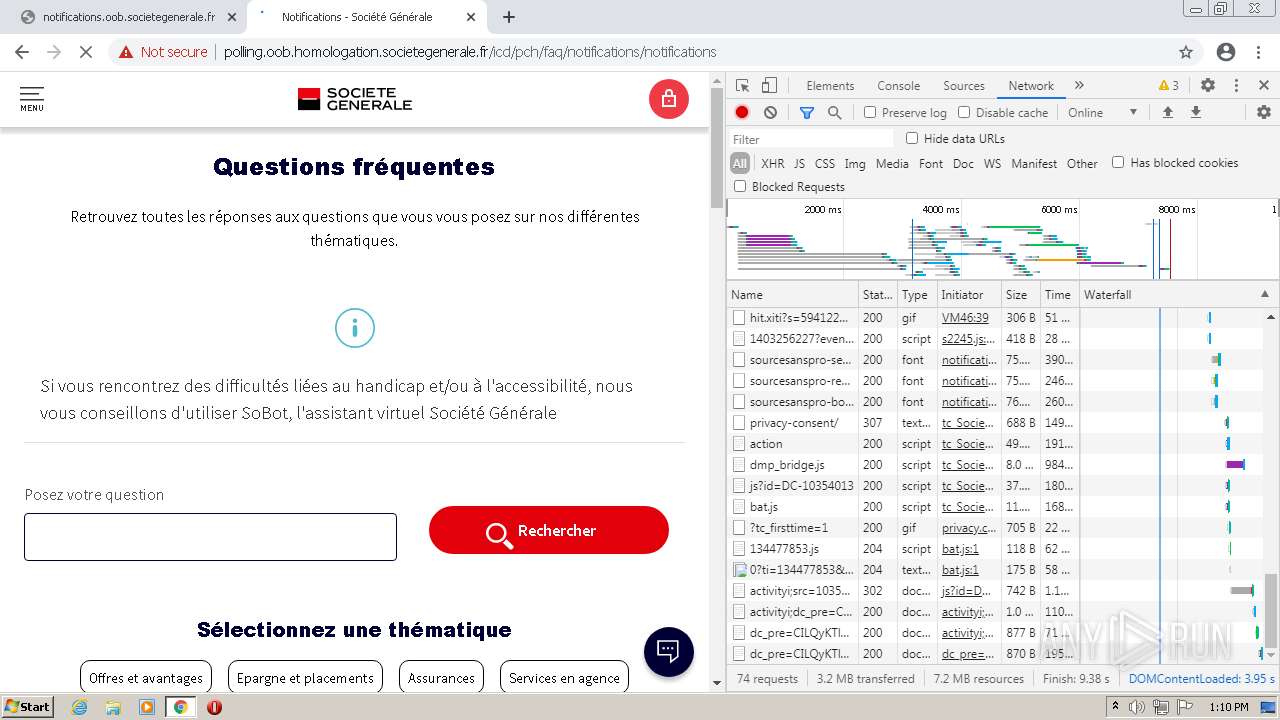Click the Posez votre question input field
The image size is (1280, 720).
210,537
